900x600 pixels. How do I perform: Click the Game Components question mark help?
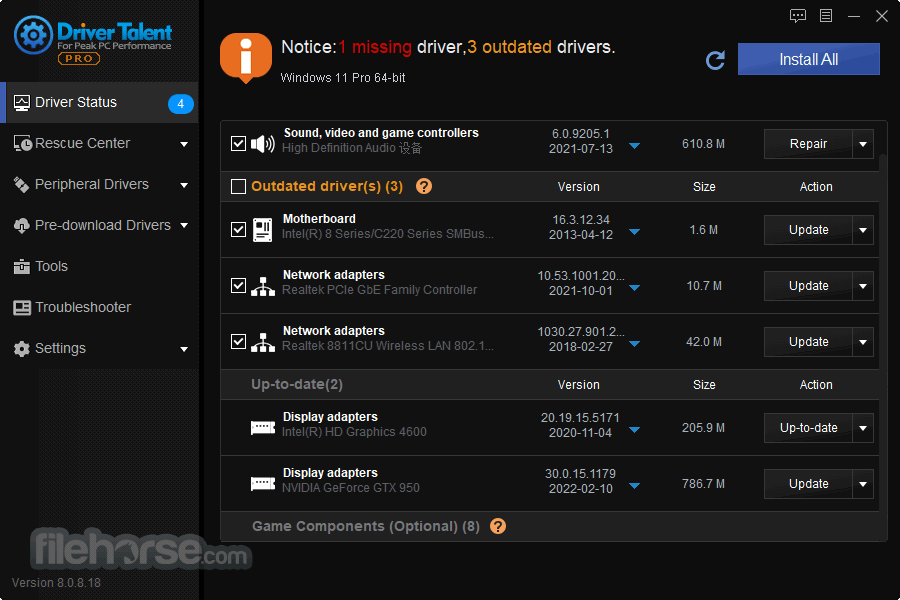coord(498,525)
